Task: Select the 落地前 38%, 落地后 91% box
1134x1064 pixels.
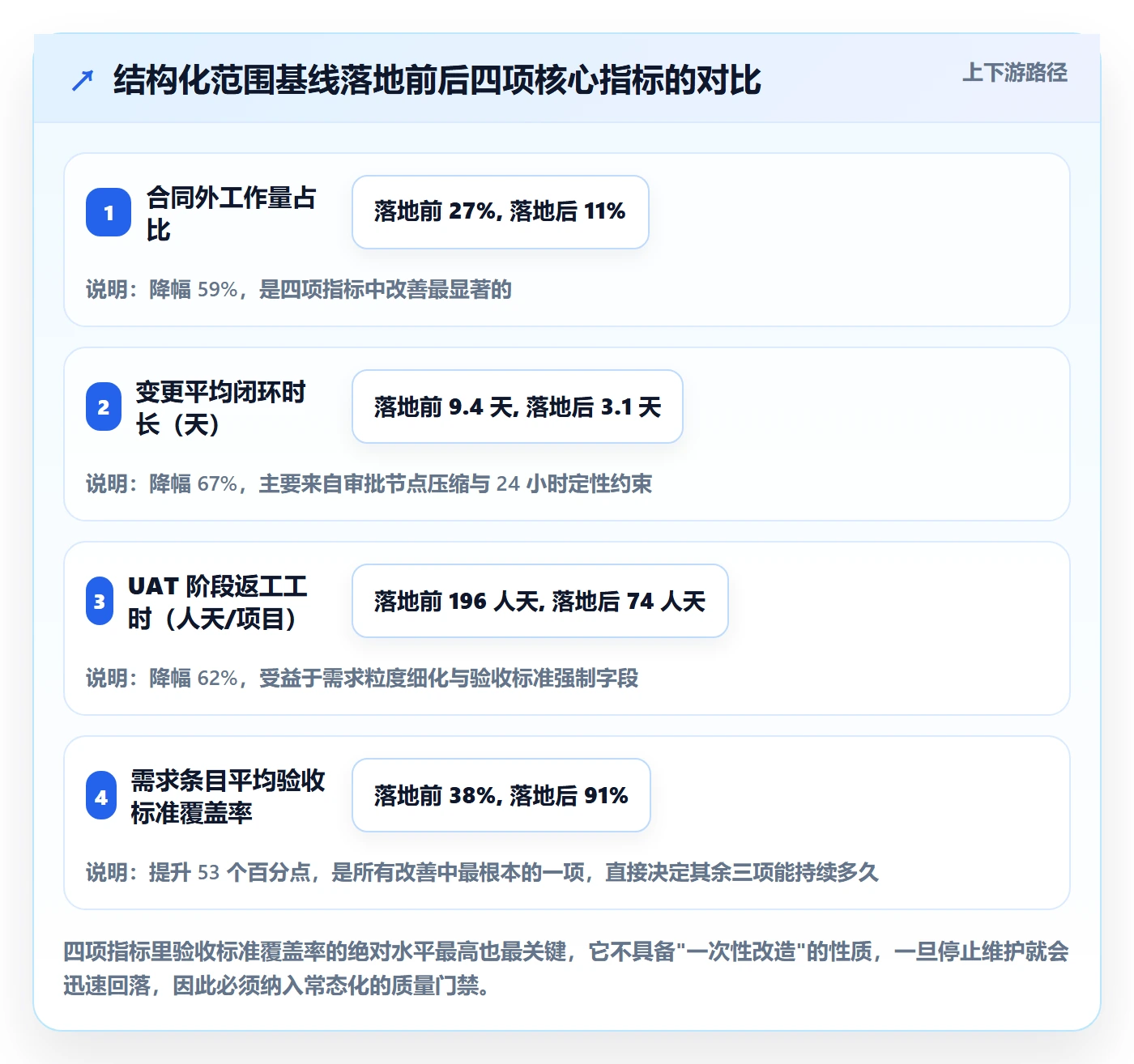Action: (x=501, y=795)
